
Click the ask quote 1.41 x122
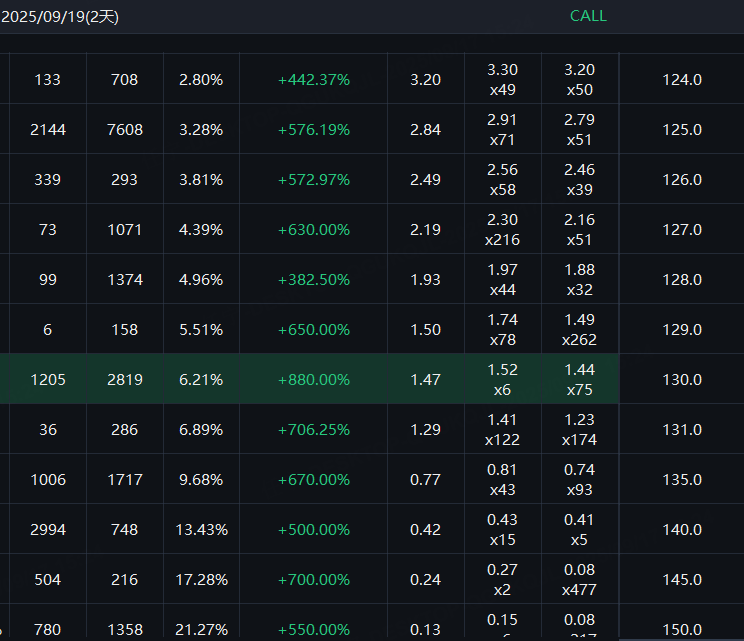tap(502, 430)
